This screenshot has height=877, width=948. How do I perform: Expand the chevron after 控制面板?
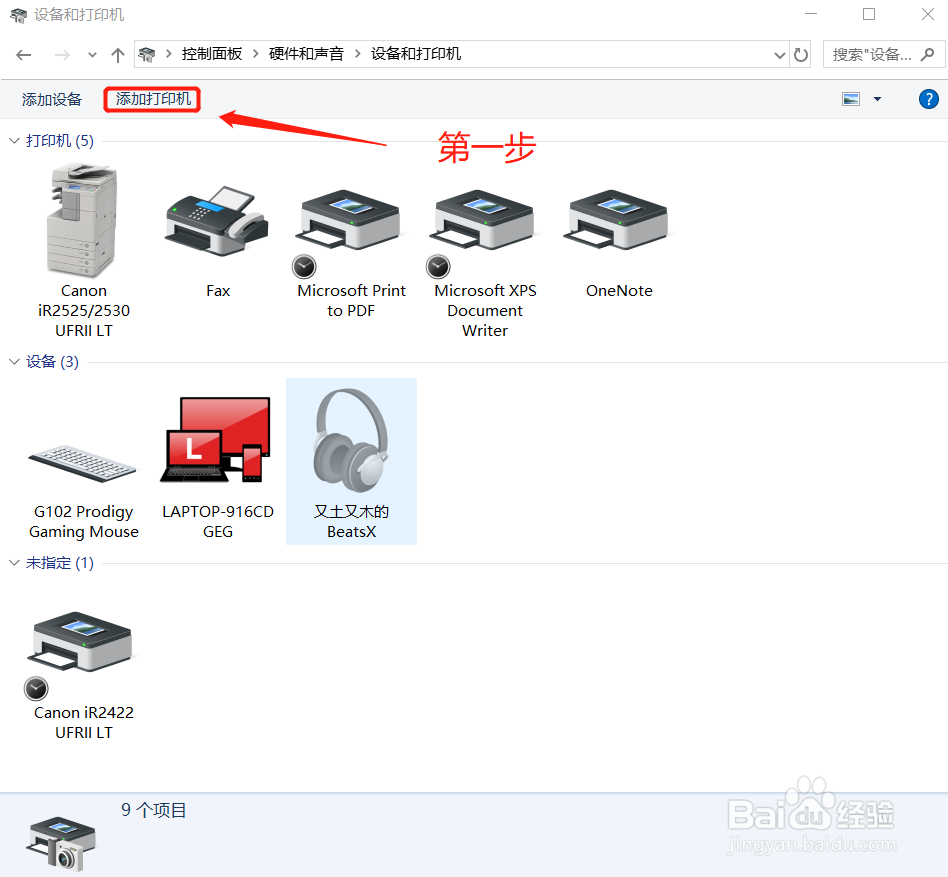[x=256, y=54]
